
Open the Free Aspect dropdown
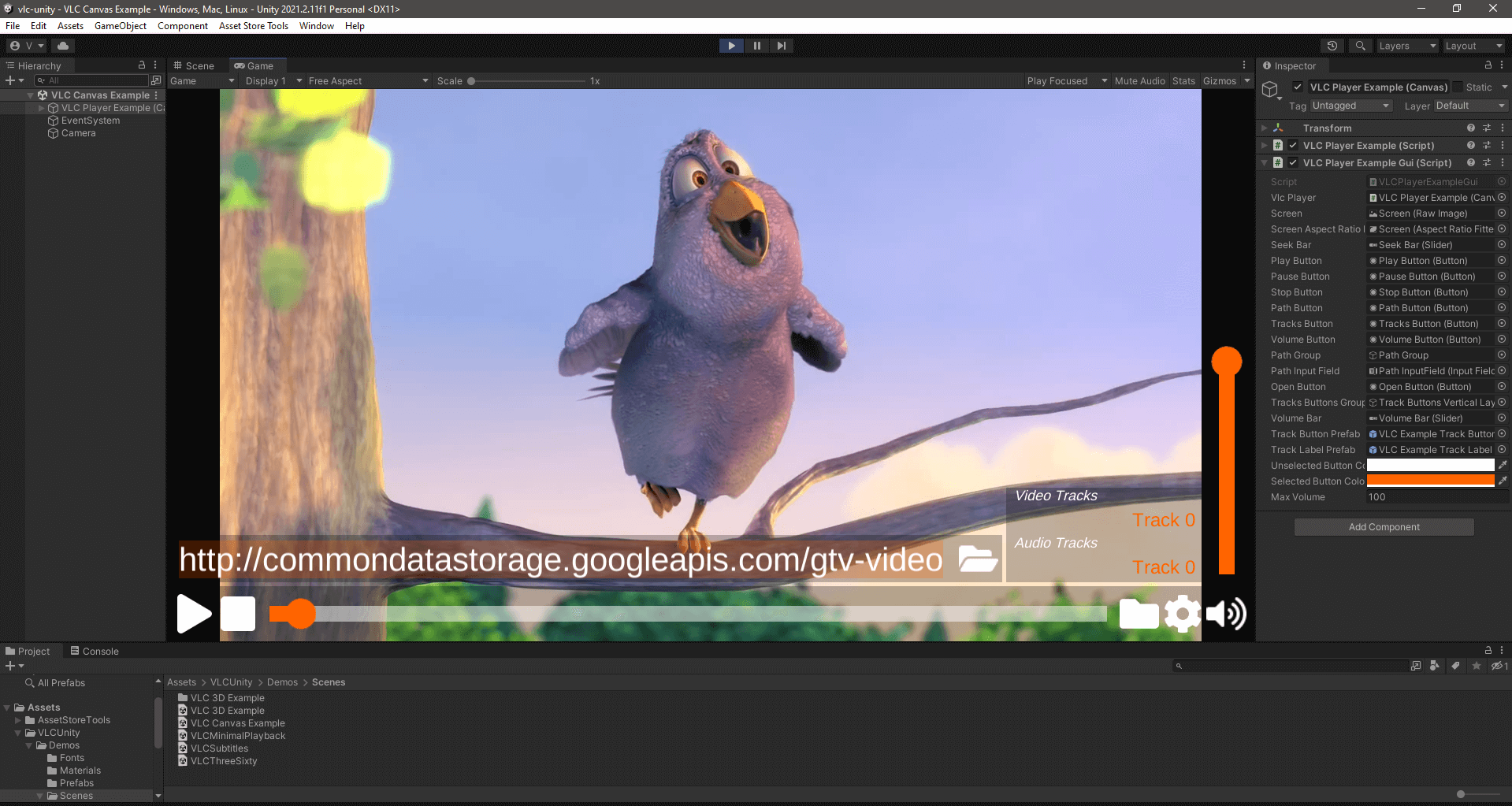click(x=368, y=81)
